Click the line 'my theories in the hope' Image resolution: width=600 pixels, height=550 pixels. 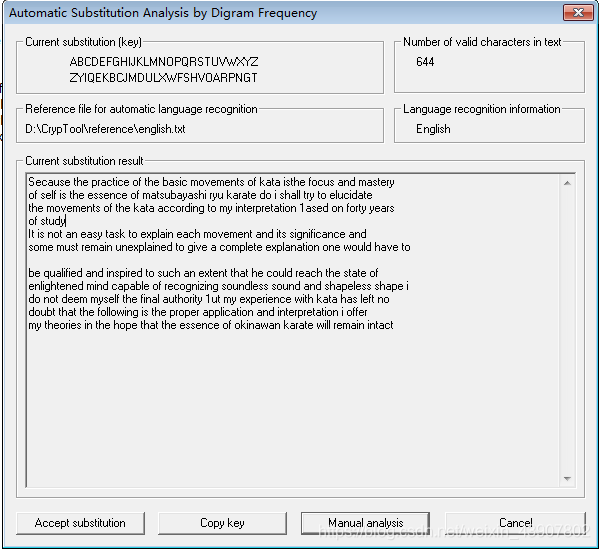click(211, 325)
